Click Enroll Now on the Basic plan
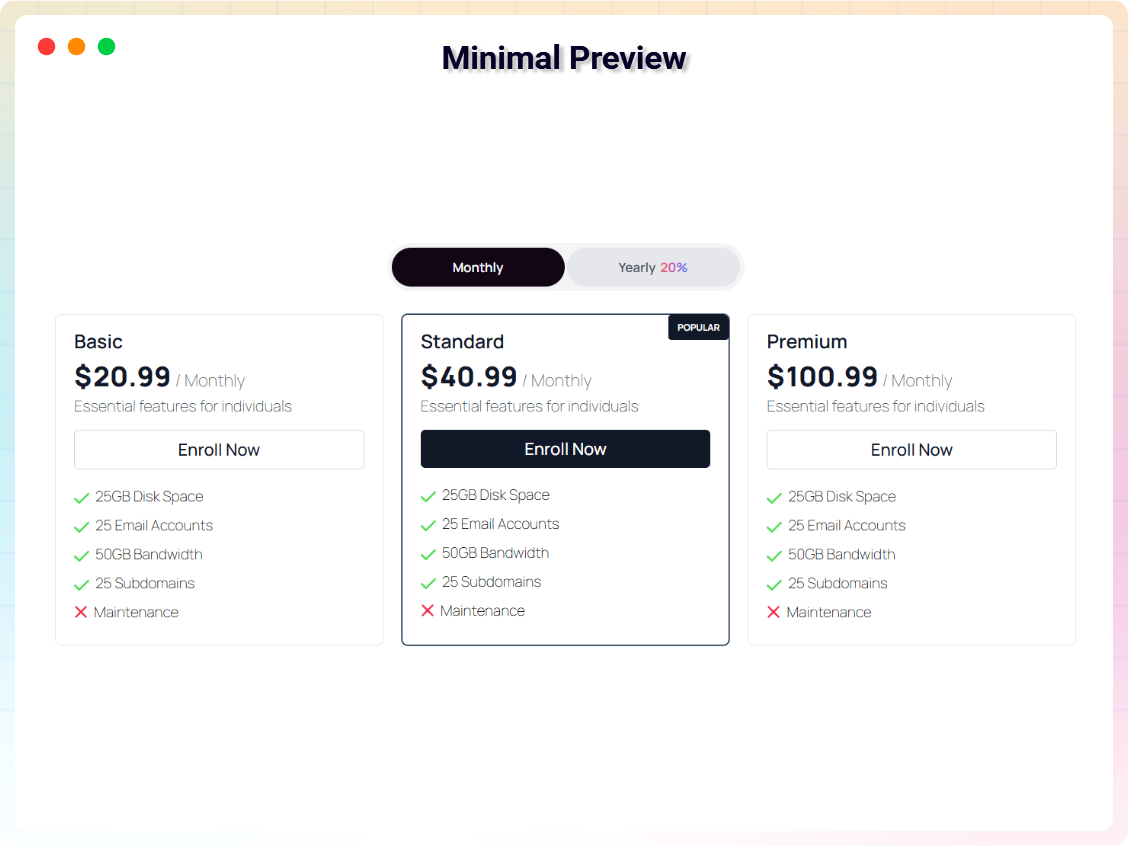Viewport: 1128px width, 846px height. (219, 449)
